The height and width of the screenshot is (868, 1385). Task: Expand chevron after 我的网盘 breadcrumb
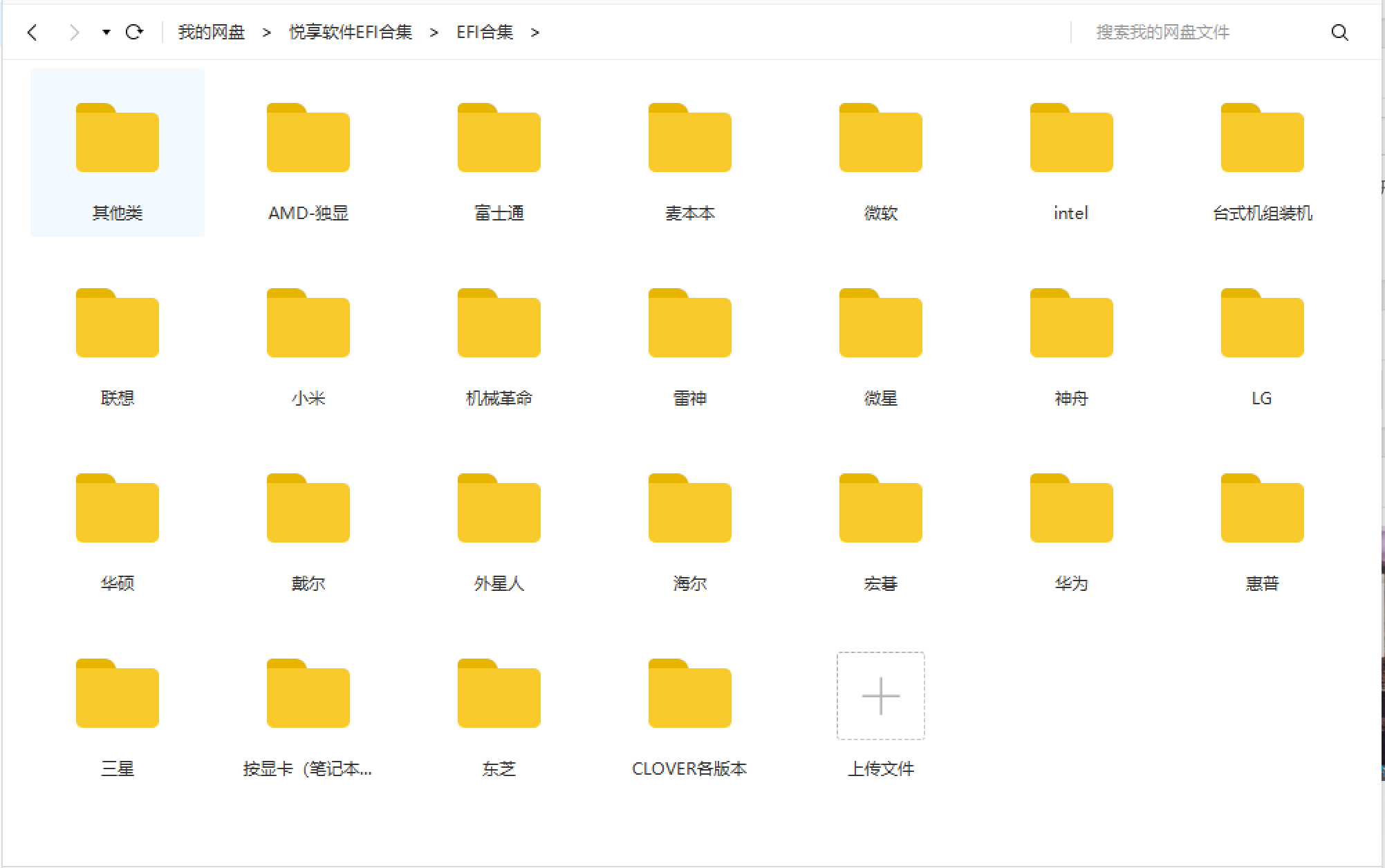266,32
